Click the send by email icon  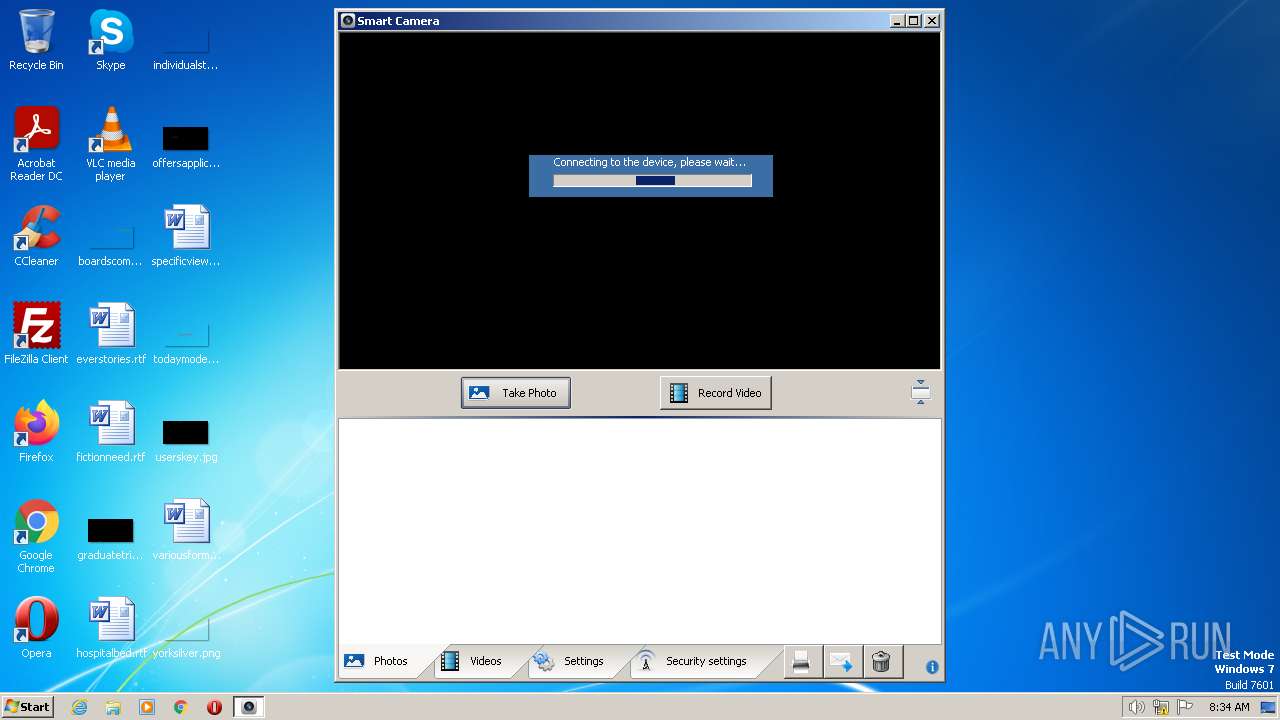coord(841,662)
